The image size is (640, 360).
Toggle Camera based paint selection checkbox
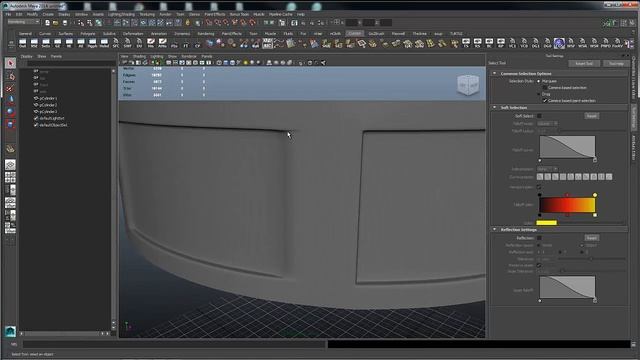coord(545,100)
